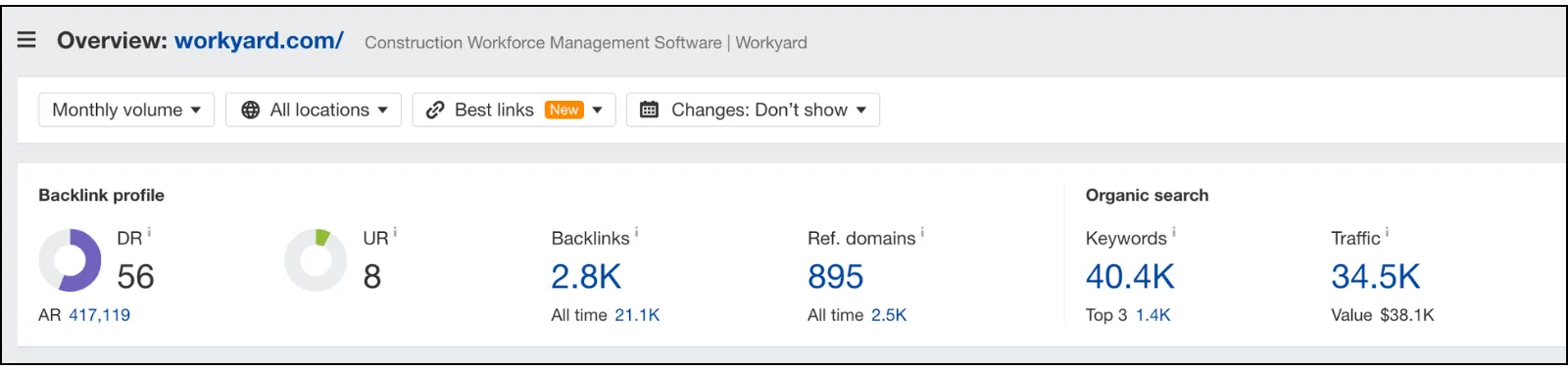Viewport: 1568px width, 370px height.
Task: Open the All locations dropdown
Action: [x=314, y=110]
